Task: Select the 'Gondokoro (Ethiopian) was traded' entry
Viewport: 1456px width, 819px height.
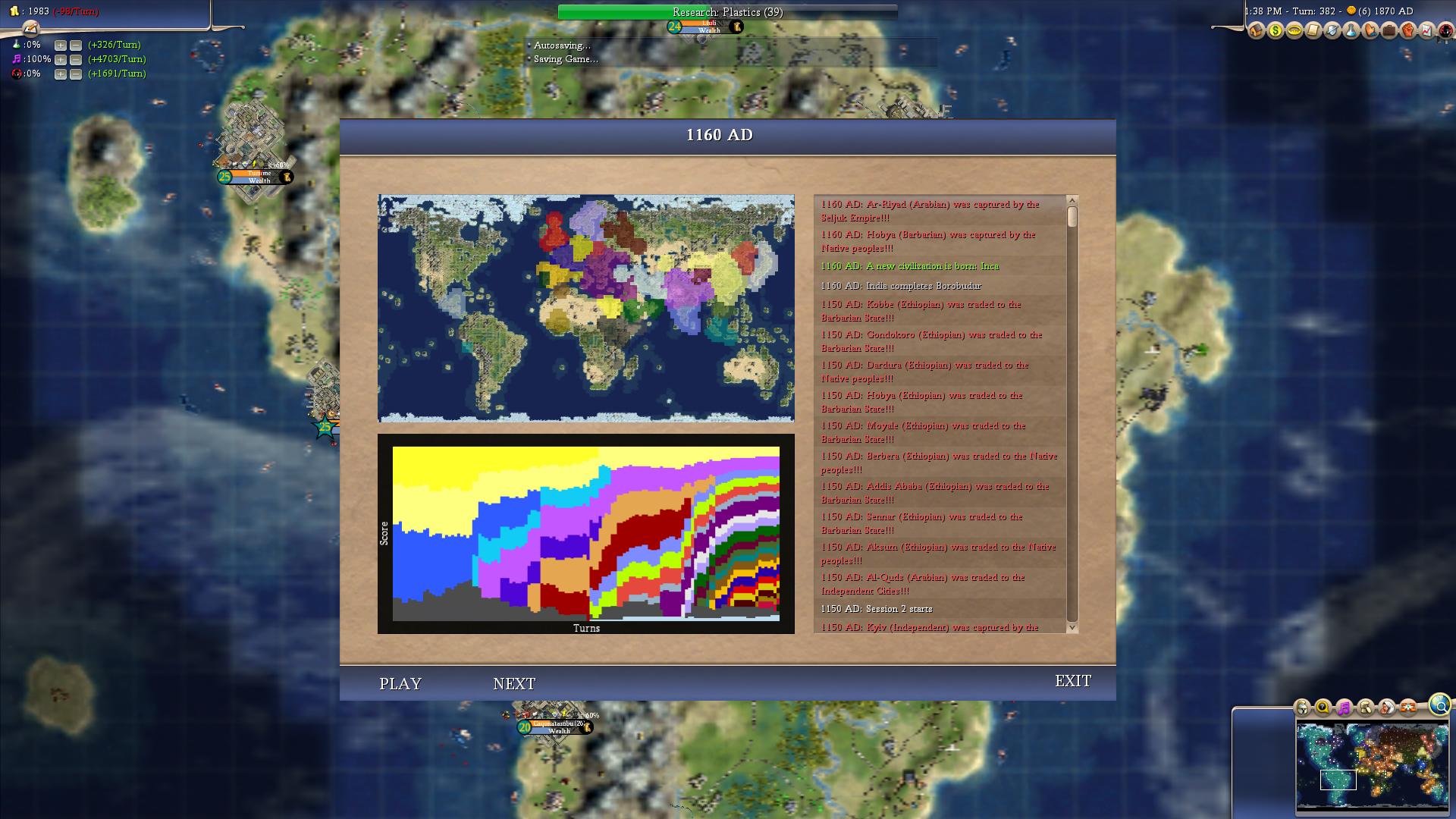Action: click(x=939, y=341)
